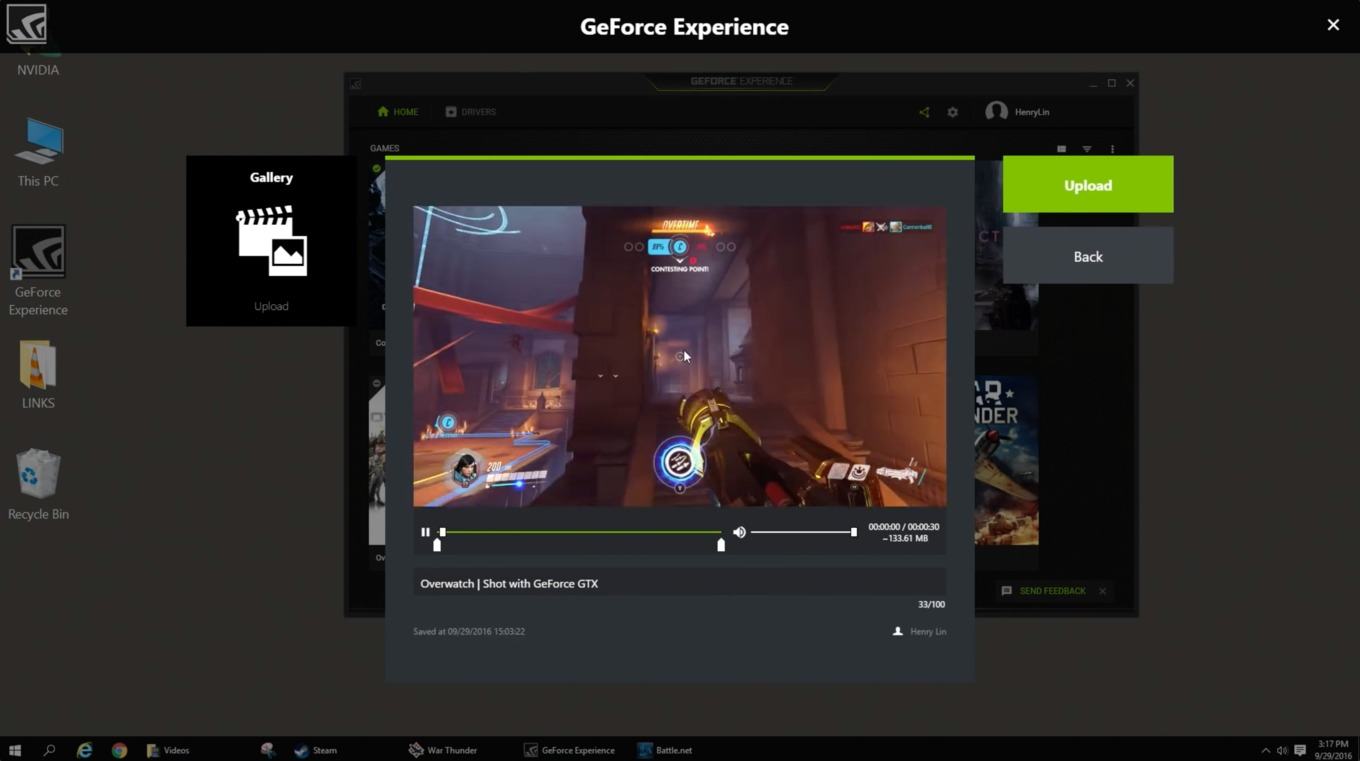Open the Action Center notifications icon
Screen dimensions: 1360x761
[1300, 750]
